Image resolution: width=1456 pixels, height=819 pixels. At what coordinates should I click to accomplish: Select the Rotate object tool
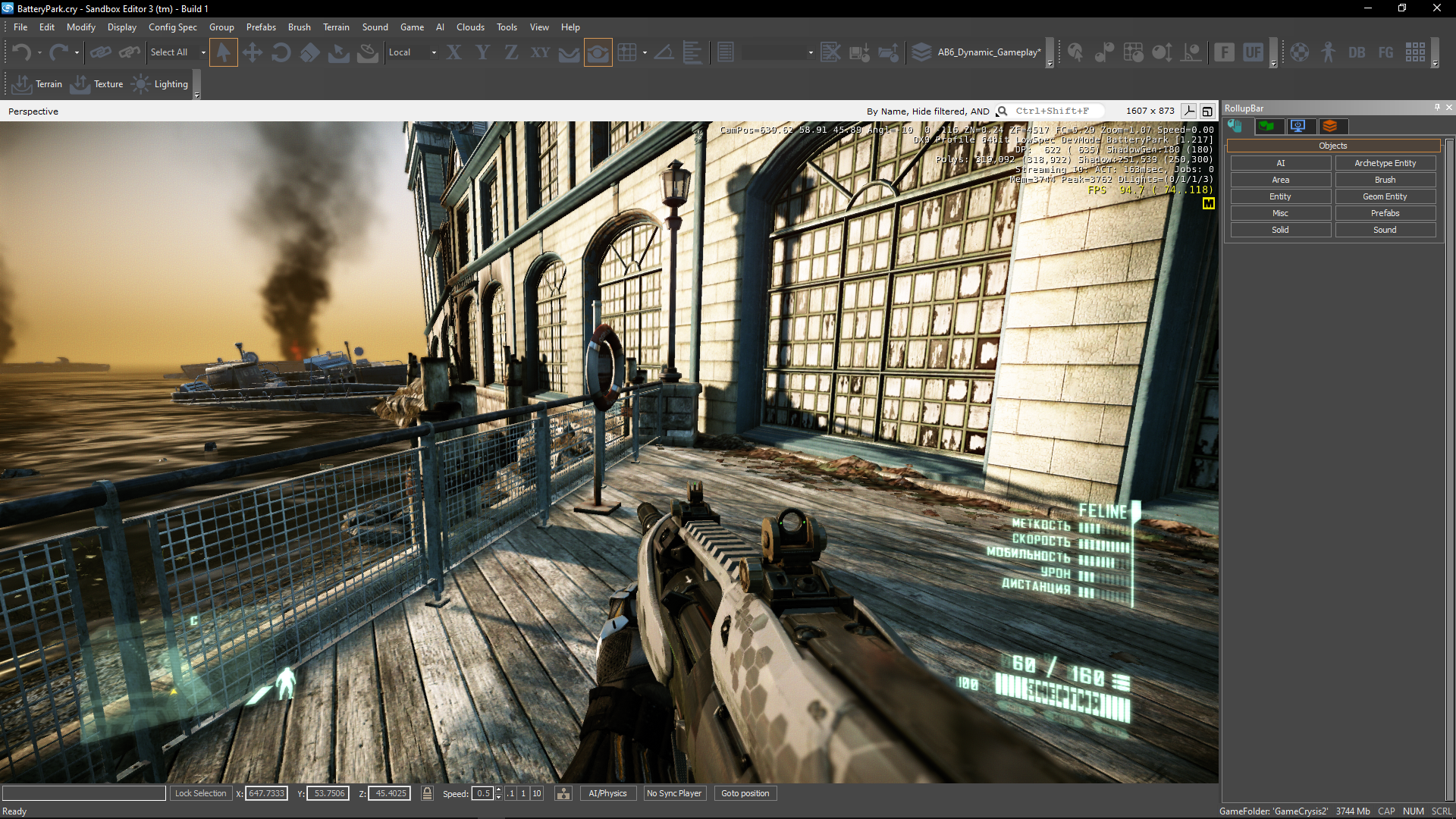click(281, 52)
